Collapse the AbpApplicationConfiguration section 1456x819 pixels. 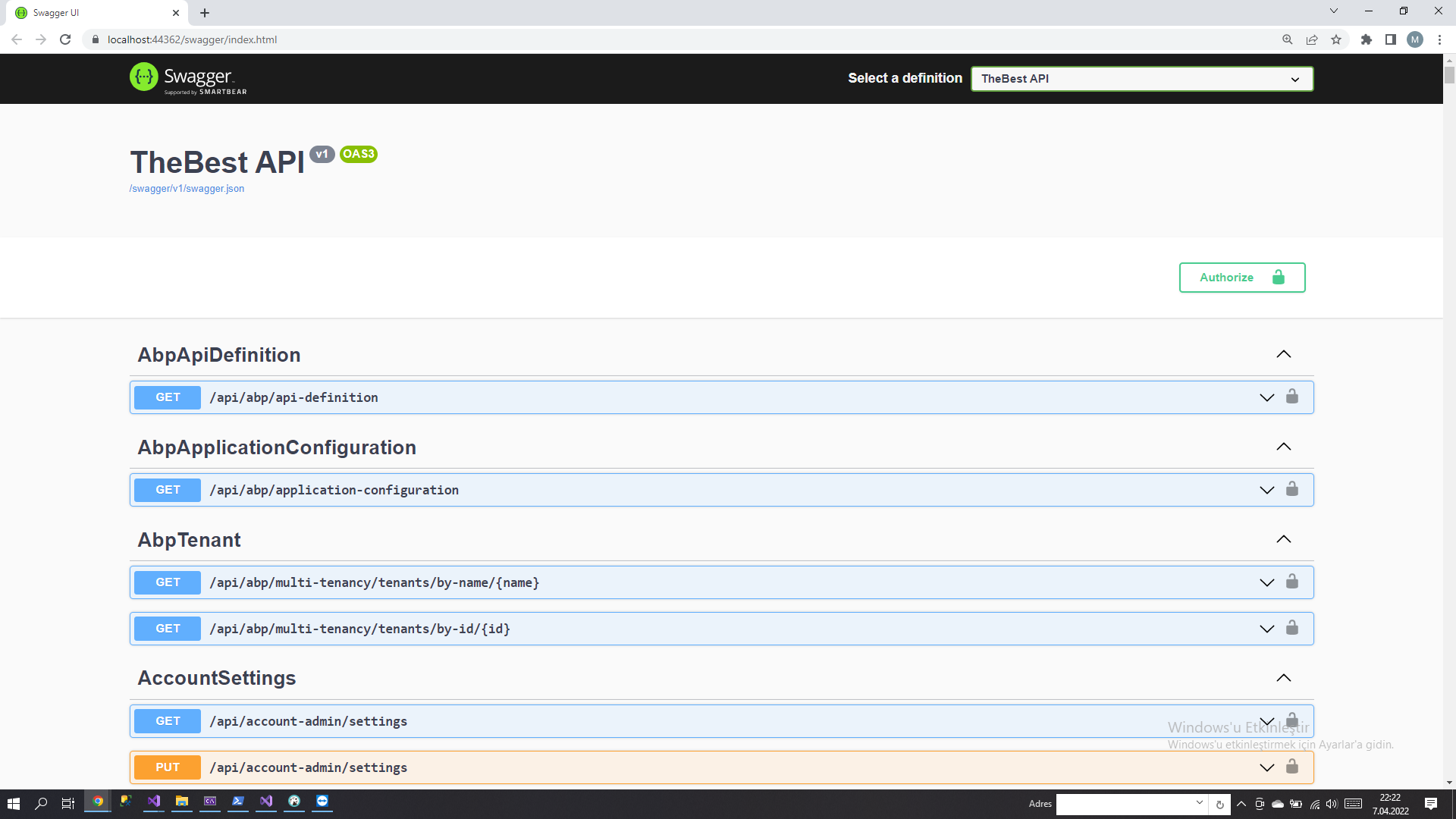click(x=1284, y=447)
